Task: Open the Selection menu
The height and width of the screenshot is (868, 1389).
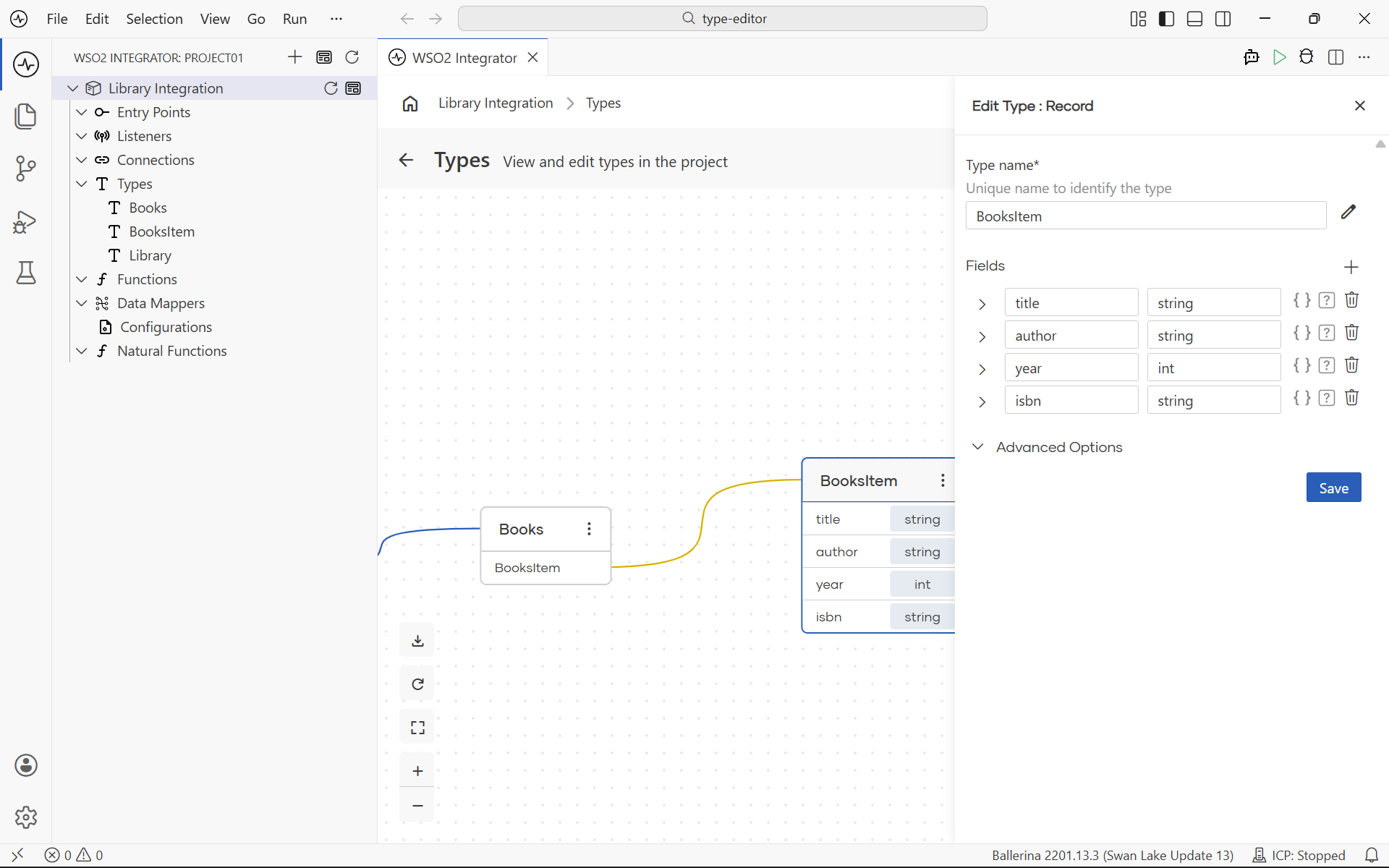Action: (154, 19)
